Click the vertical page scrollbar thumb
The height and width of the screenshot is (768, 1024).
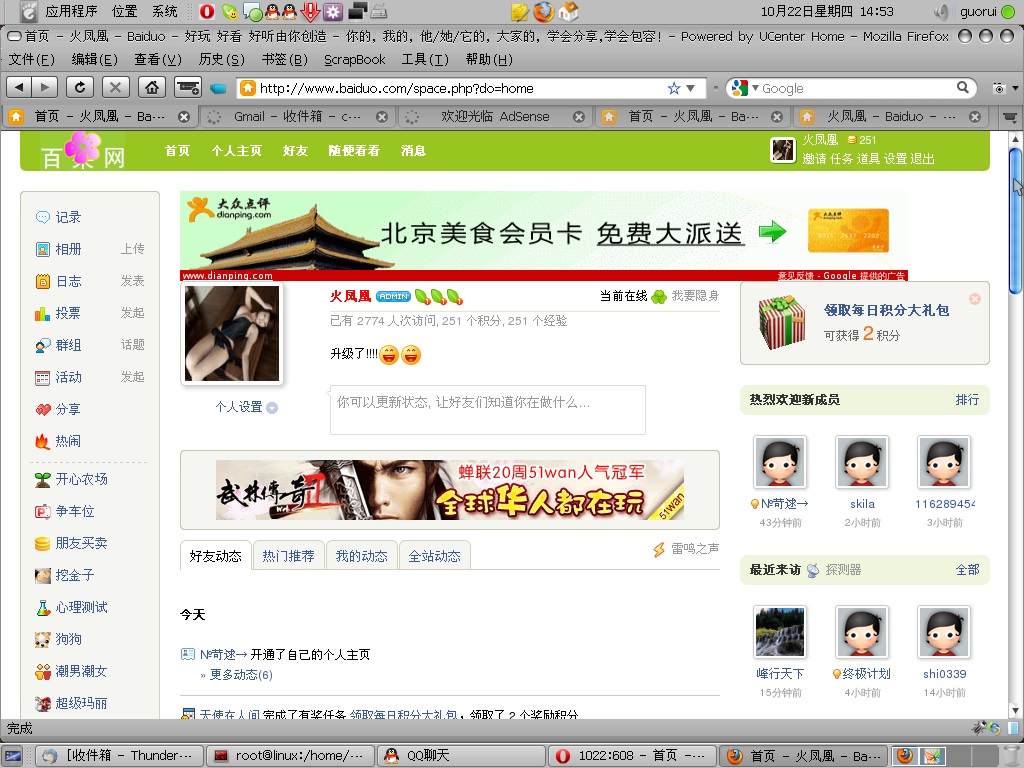(1015, 222)
